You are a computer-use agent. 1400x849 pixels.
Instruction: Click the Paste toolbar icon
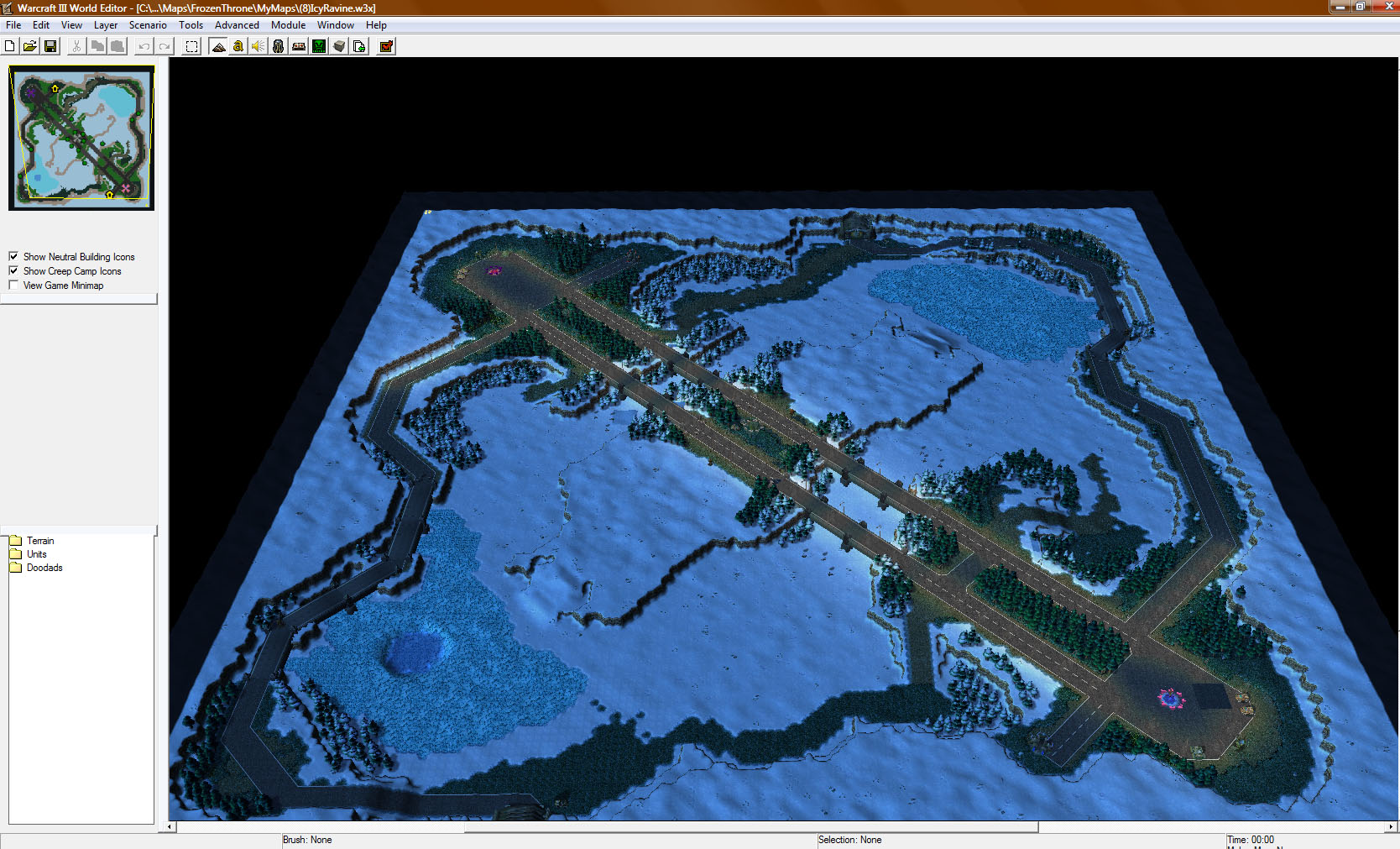pyautogui.click(x=118, y=46)
